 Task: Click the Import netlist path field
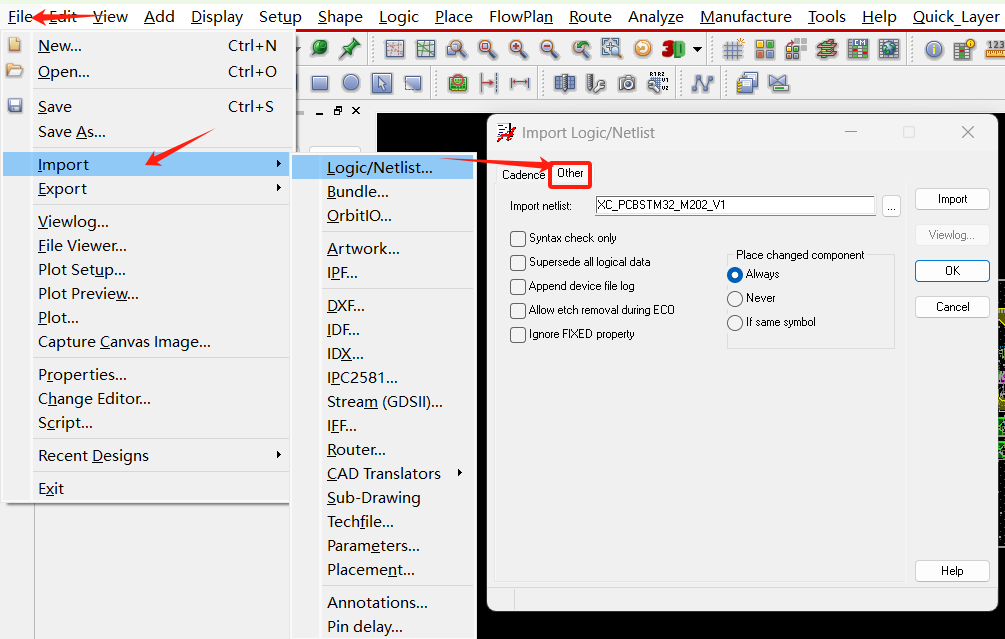735,205
